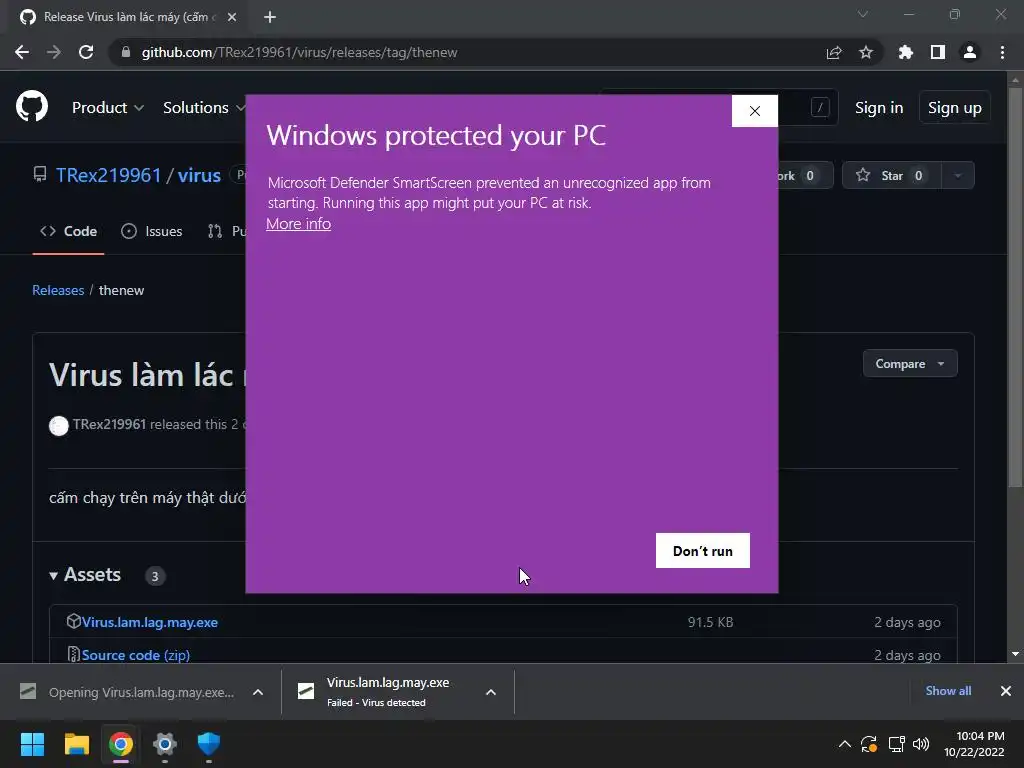
Task: Click the browser forward arrow
Action: pos(54,52)
